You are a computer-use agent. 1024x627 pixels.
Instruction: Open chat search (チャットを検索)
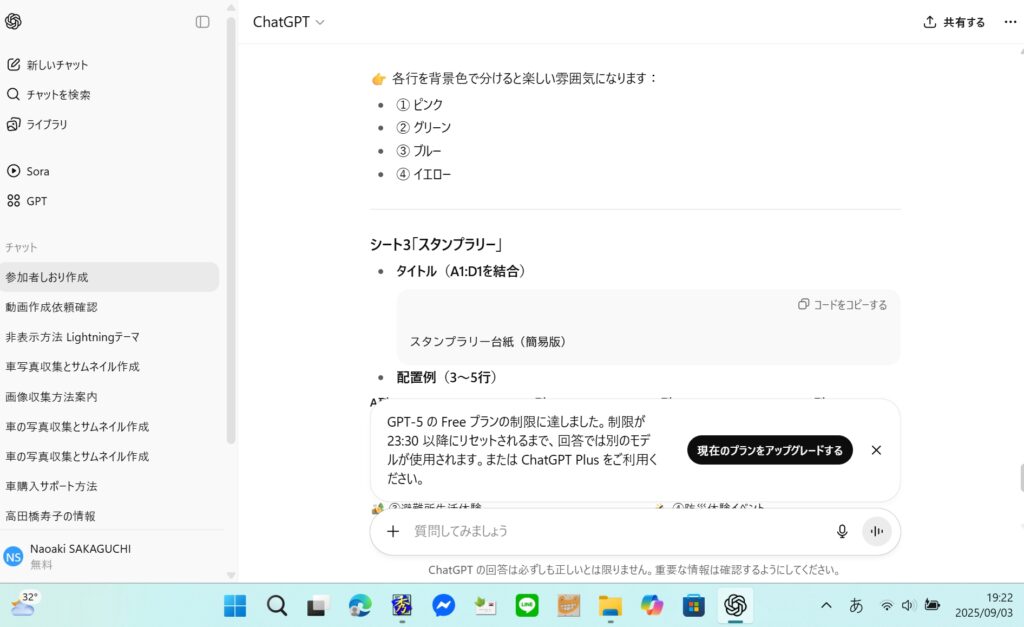click(48, 95)
